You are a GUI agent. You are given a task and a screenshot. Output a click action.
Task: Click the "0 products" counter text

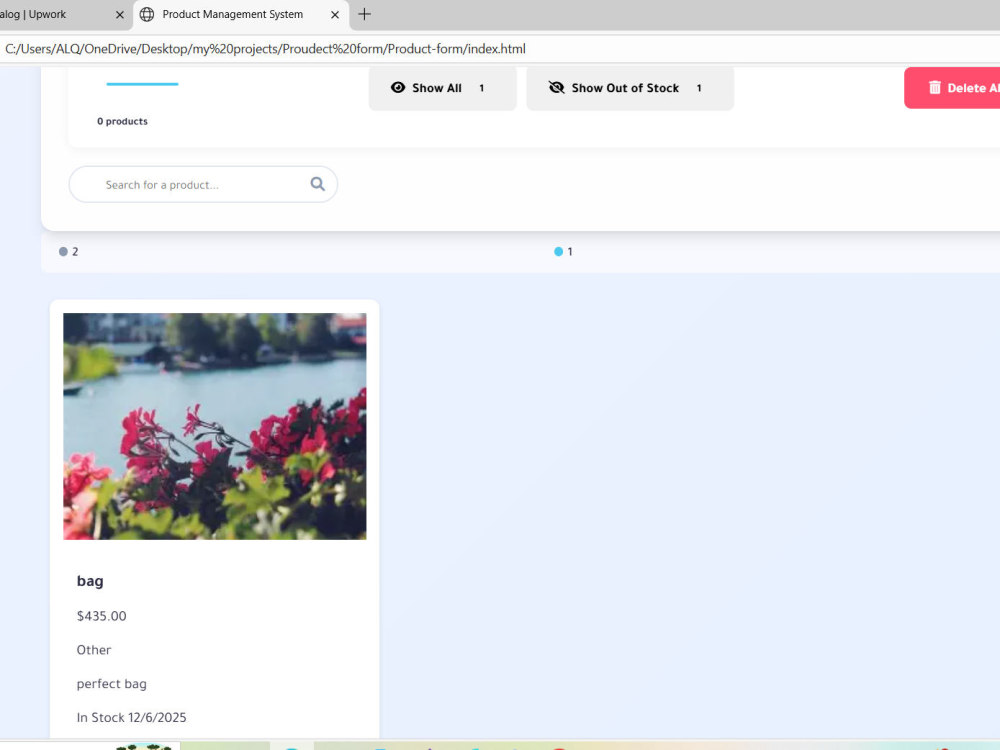tap(122, 121)
